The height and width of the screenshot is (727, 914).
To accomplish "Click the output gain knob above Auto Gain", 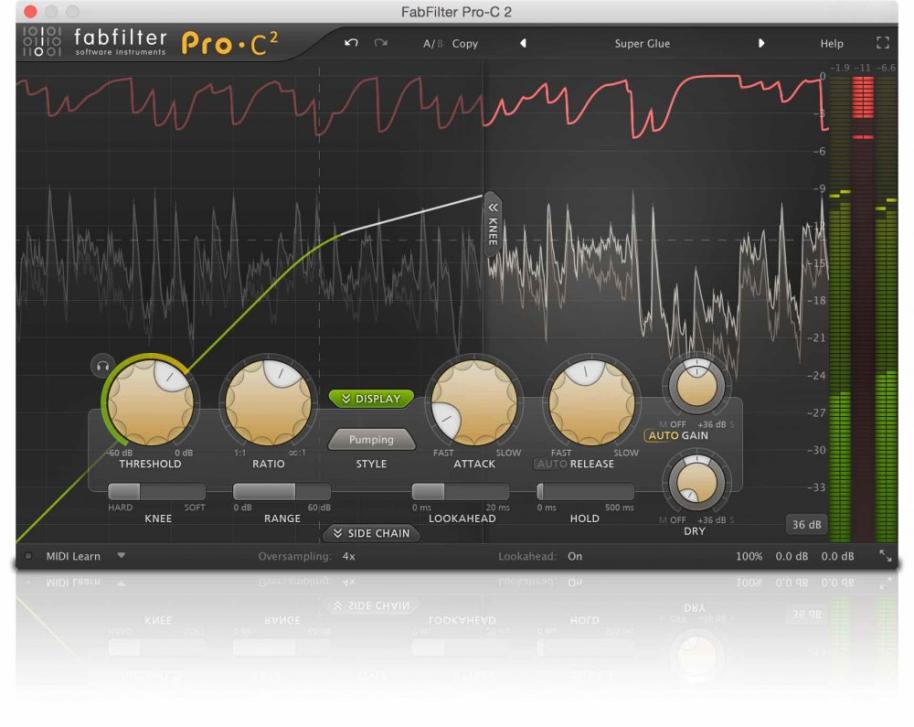I will click(x=695, y=386).
